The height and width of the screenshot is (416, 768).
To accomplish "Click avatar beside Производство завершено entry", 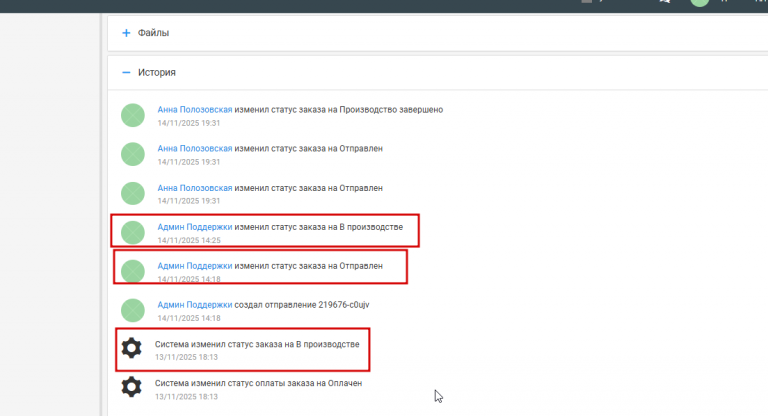I will pyautogui.click(x=133, y=115).
